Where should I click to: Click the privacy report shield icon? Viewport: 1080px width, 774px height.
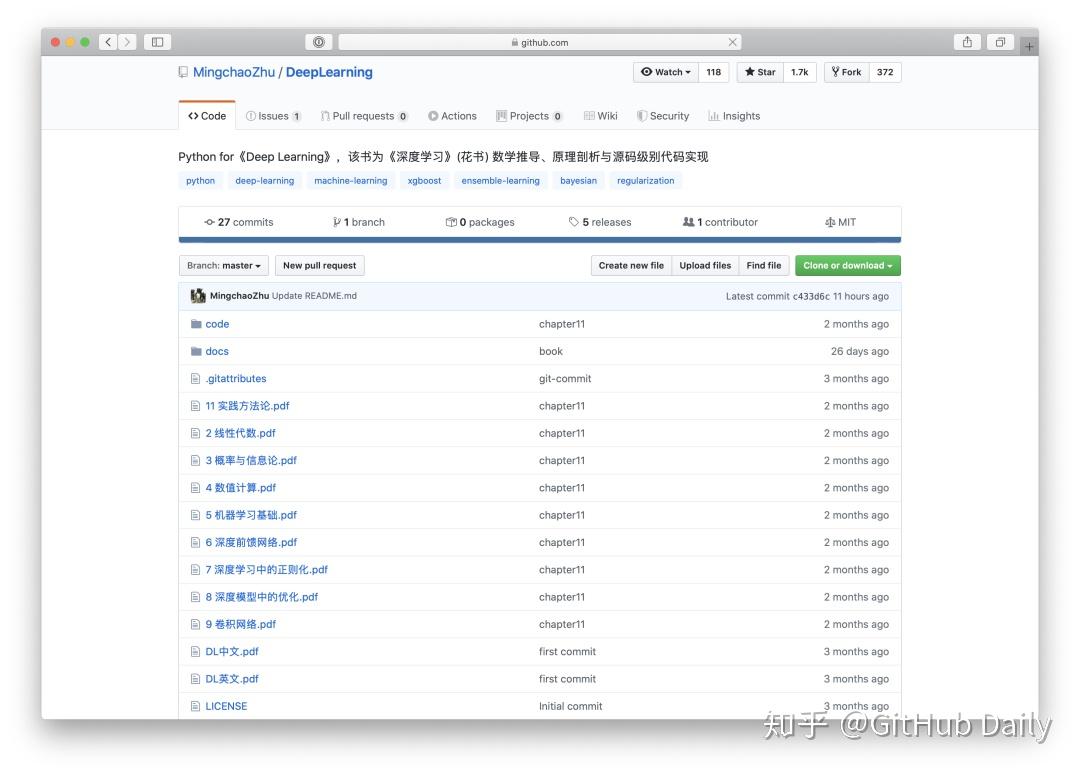click(x=319, y=42)
